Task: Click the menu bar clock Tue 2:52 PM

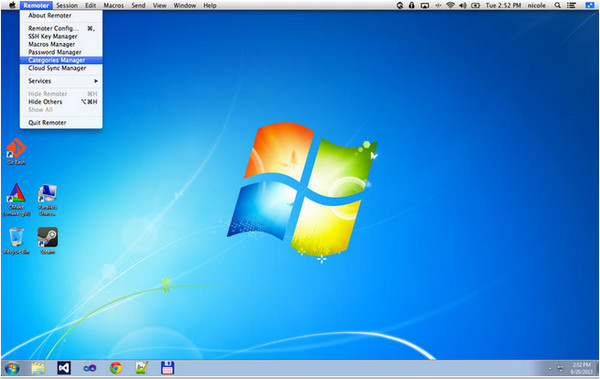Action: pyautogui.click(x=503, y=5)
